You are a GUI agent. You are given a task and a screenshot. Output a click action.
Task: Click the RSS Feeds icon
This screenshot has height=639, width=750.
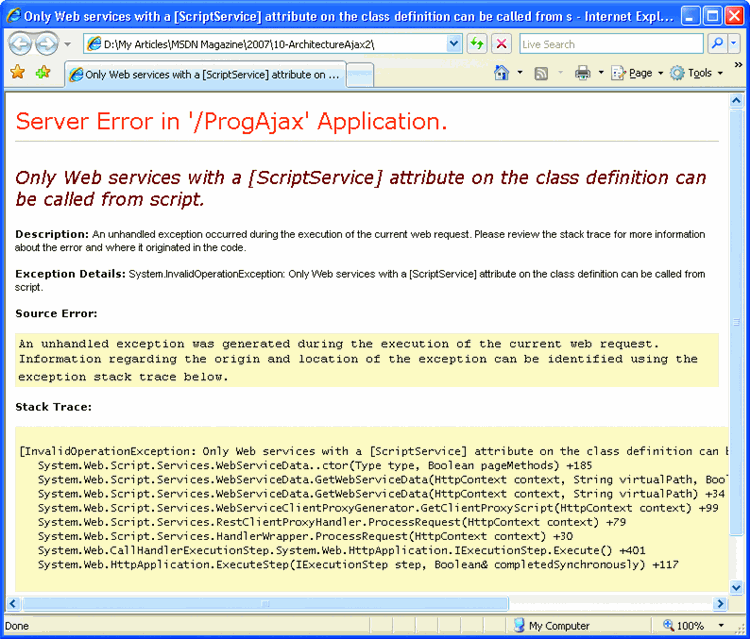(x=541, y=73)
